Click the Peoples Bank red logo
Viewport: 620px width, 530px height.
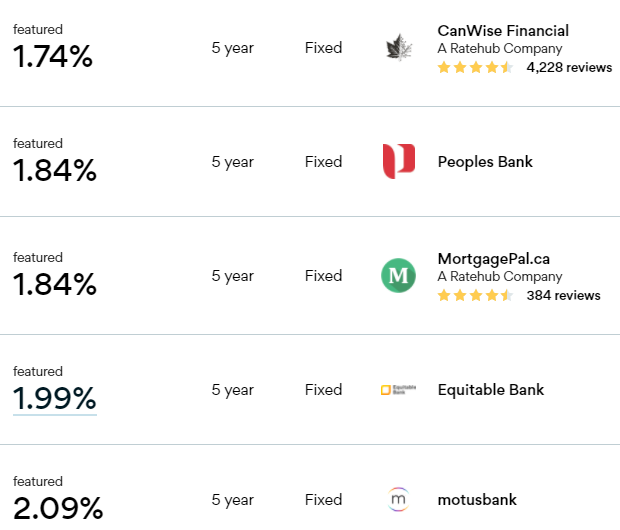click(399, 161)
